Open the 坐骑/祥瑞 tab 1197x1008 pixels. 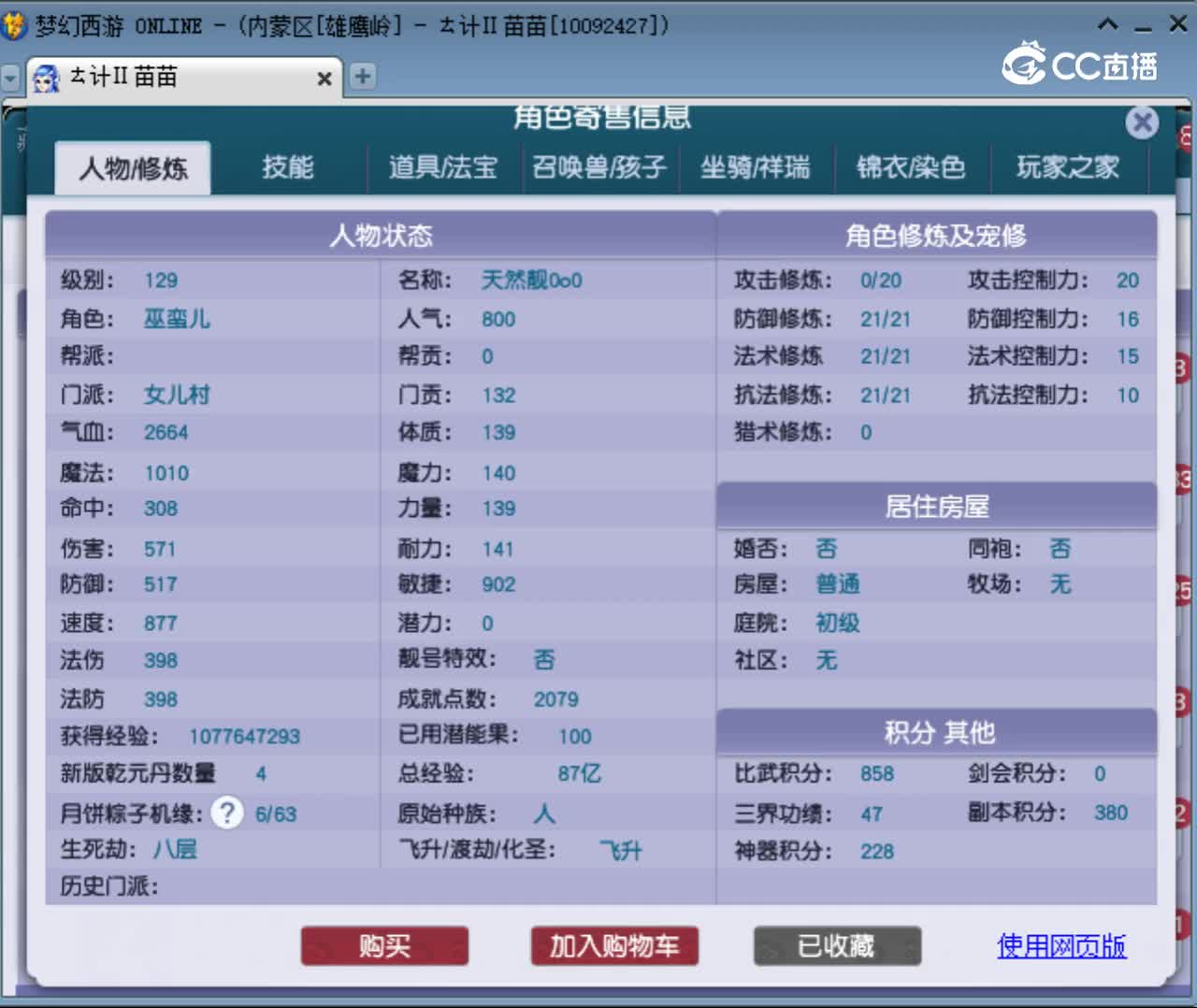(756, 167)
